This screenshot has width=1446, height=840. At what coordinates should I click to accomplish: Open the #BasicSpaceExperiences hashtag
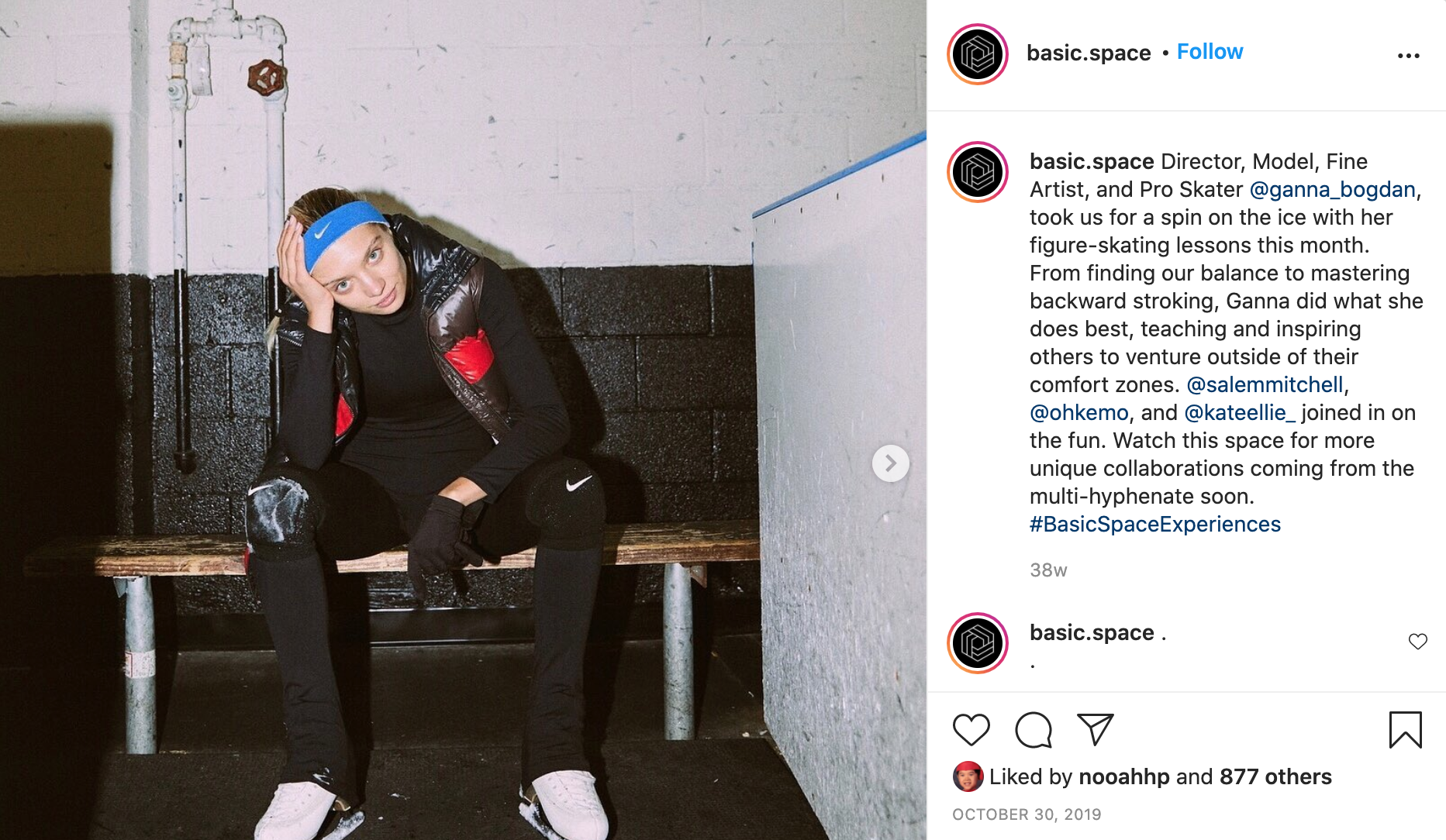coord(1155,525)
